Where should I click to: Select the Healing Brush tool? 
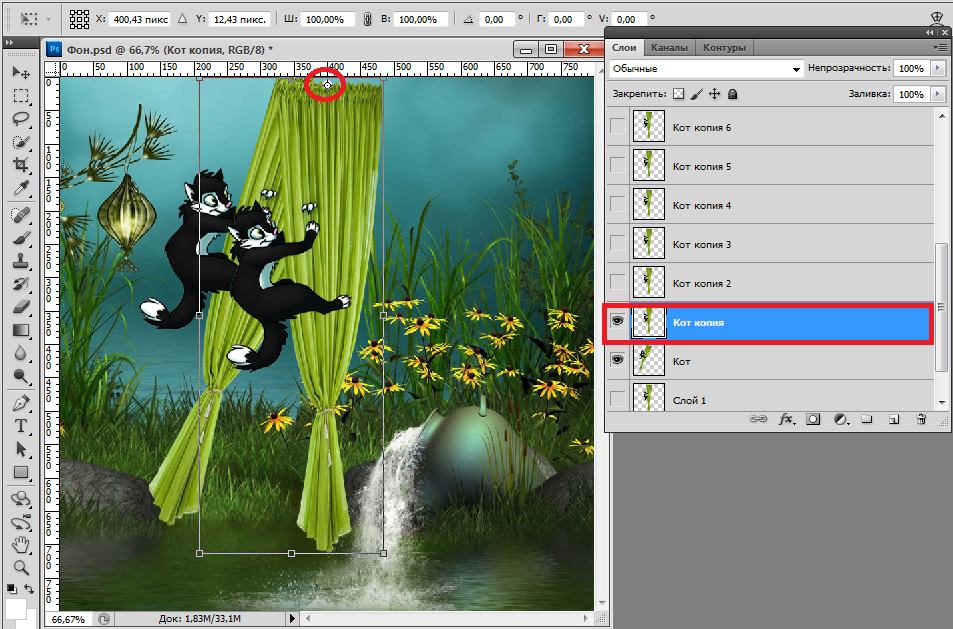pyautogui.click(x=21, y=215)
